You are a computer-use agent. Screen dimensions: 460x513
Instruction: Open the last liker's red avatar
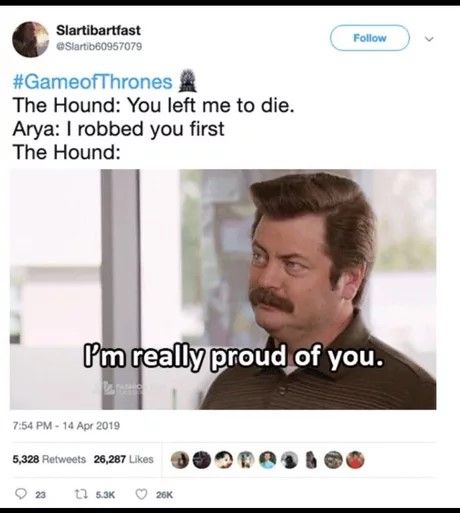click(355, 460)
